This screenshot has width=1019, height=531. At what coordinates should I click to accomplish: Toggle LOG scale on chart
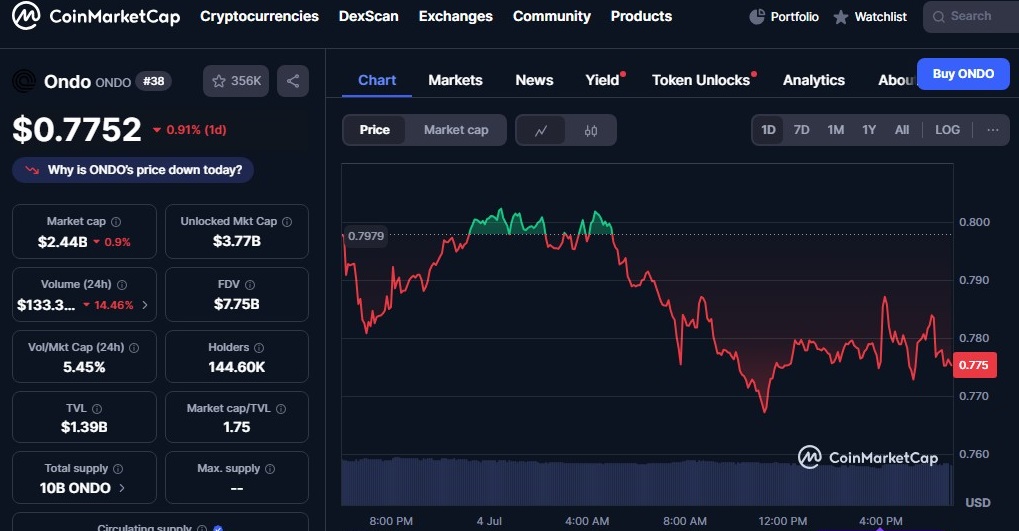pyautogui.click(x=947, y=130)
